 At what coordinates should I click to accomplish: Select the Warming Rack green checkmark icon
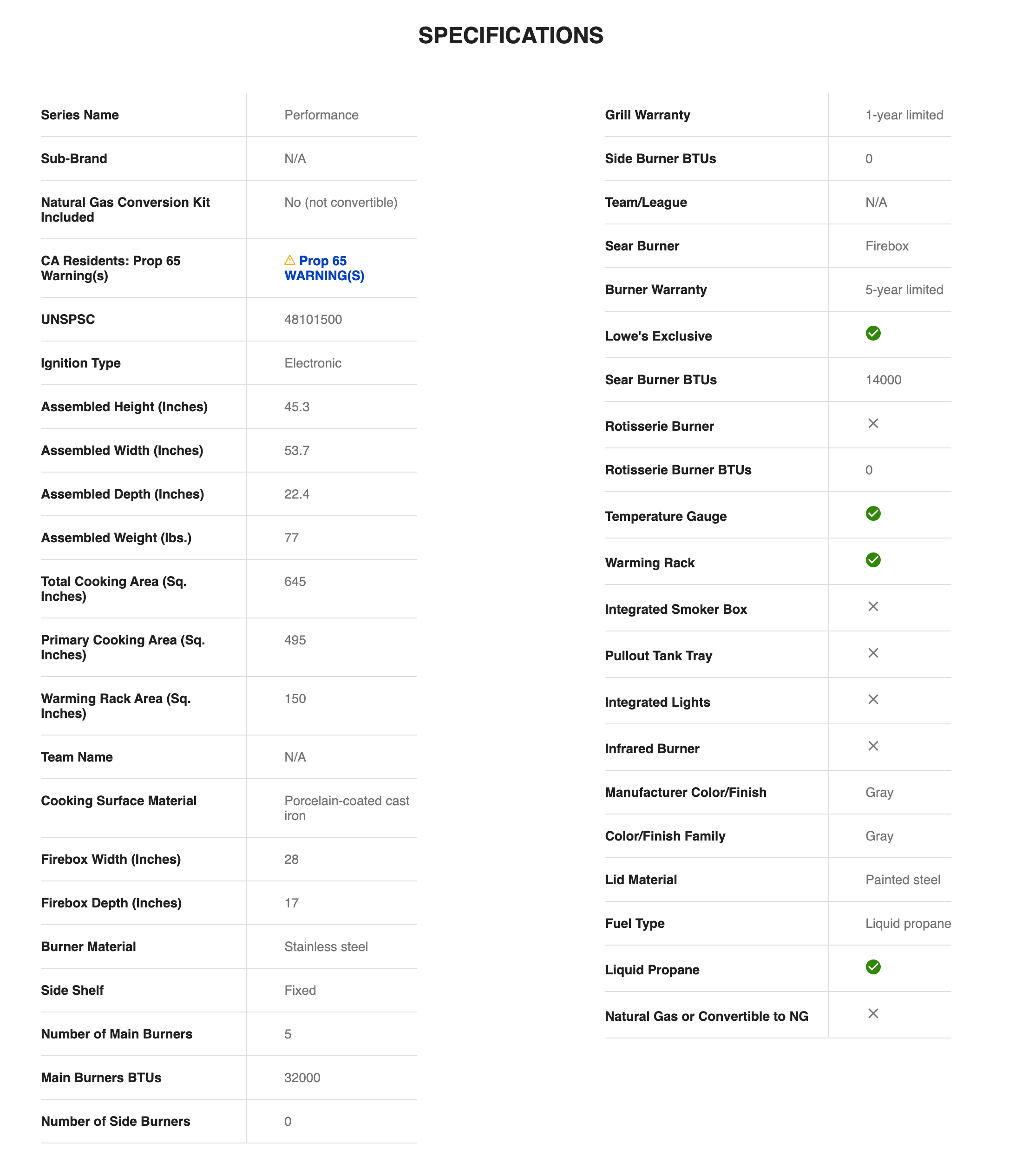[x=872, y=560]
